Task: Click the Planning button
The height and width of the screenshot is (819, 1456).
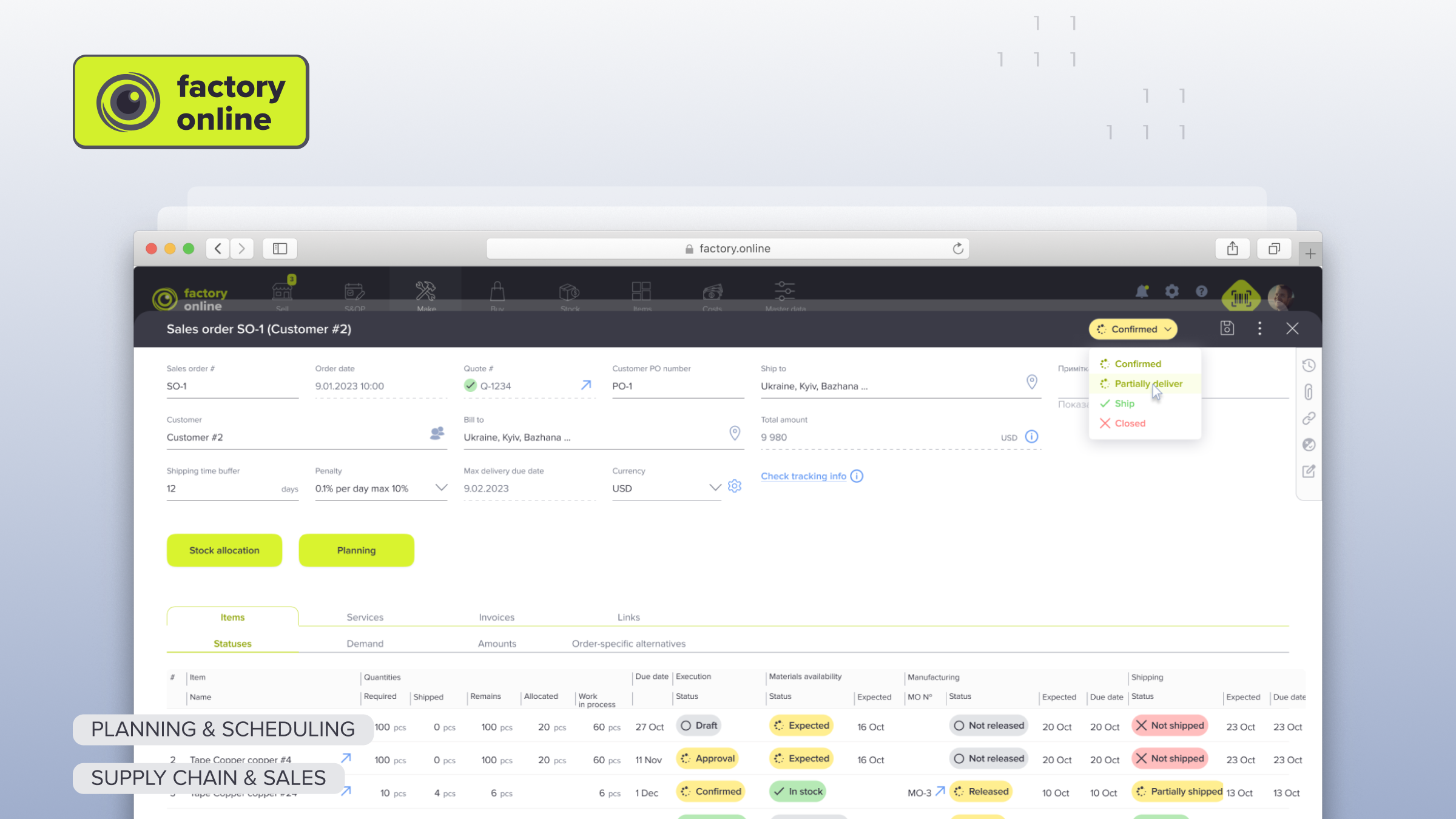Action: click(x=357, y=550)
